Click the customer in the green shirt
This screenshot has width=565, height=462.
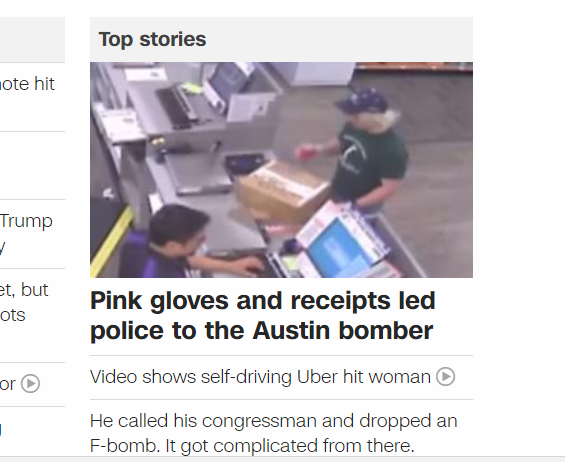(x=364, y=151)
